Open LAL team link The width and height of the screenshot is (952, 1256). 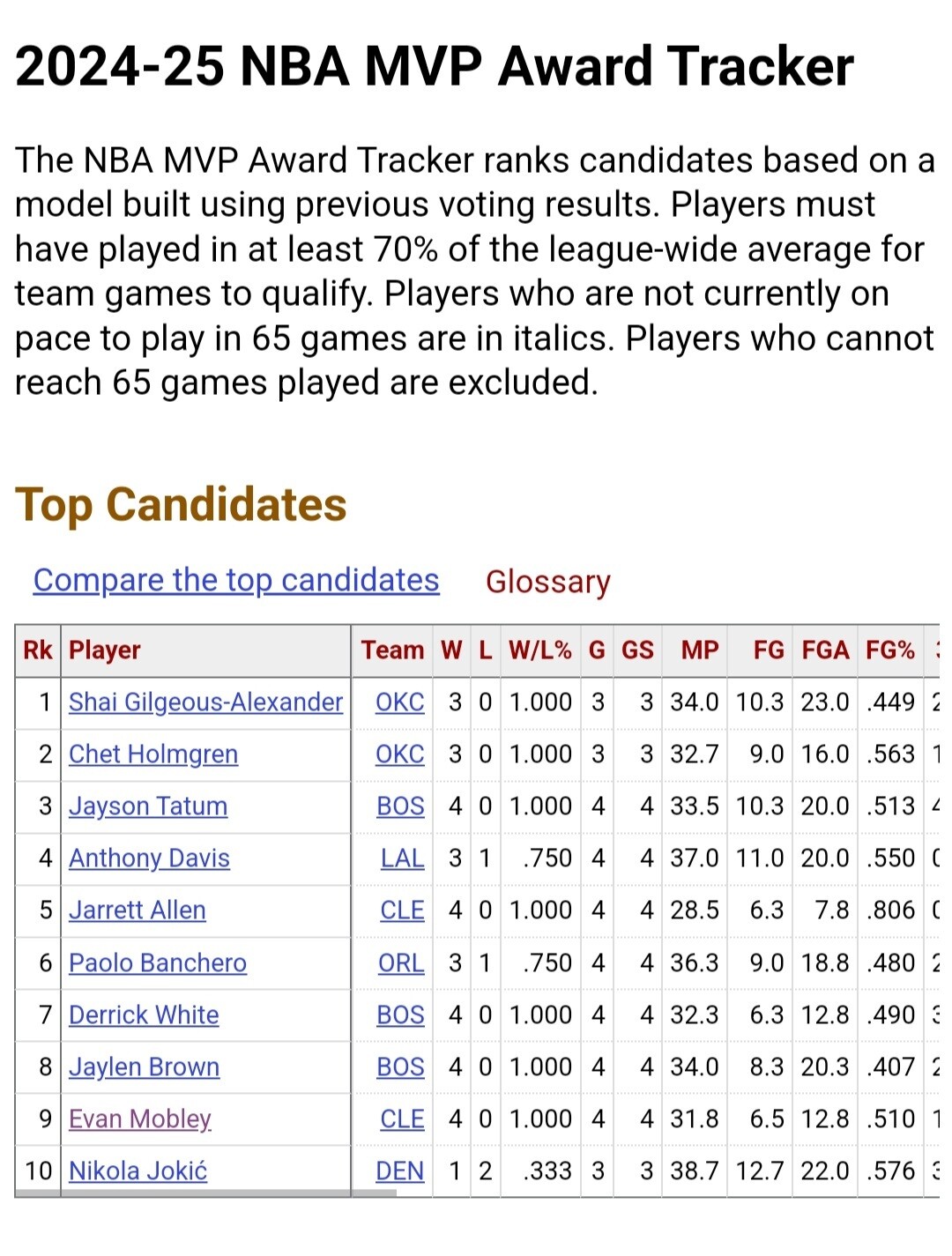point(402,858)
